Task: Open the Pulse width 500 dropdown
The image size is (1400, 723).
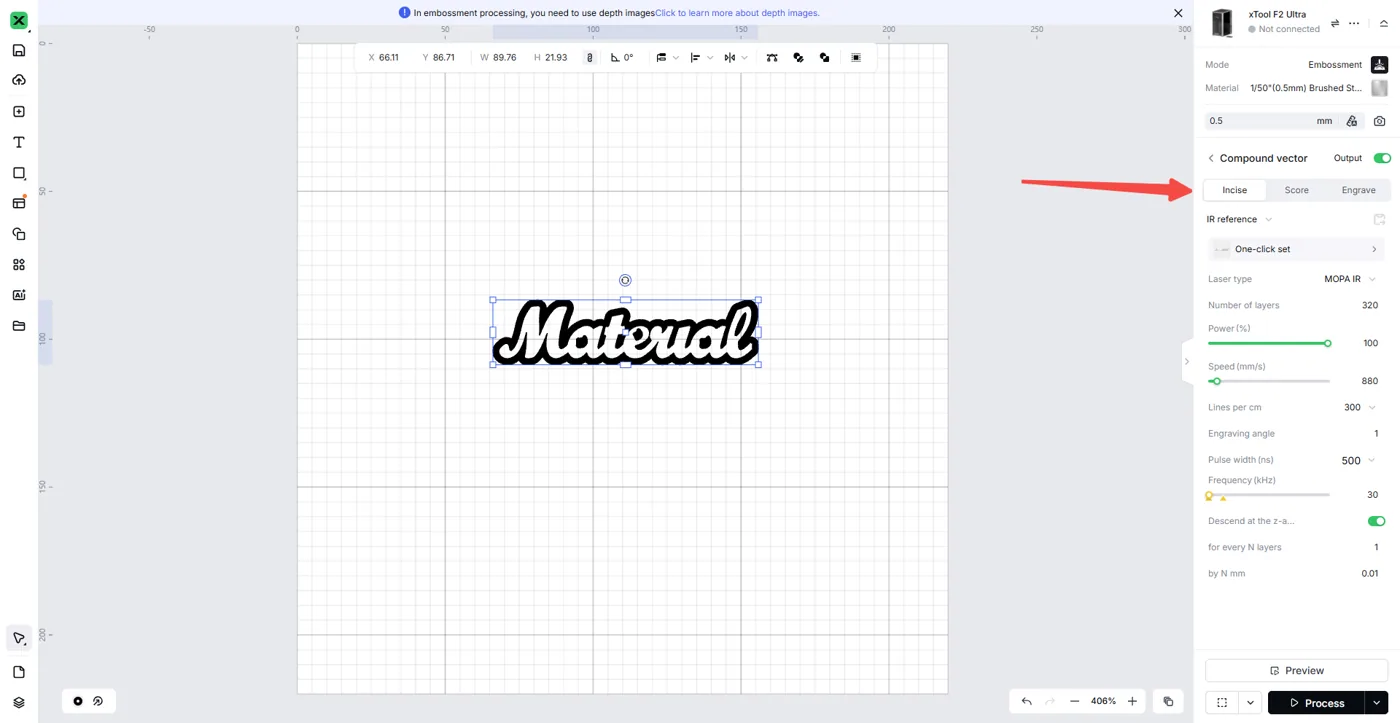Action: coord(1358,460)
